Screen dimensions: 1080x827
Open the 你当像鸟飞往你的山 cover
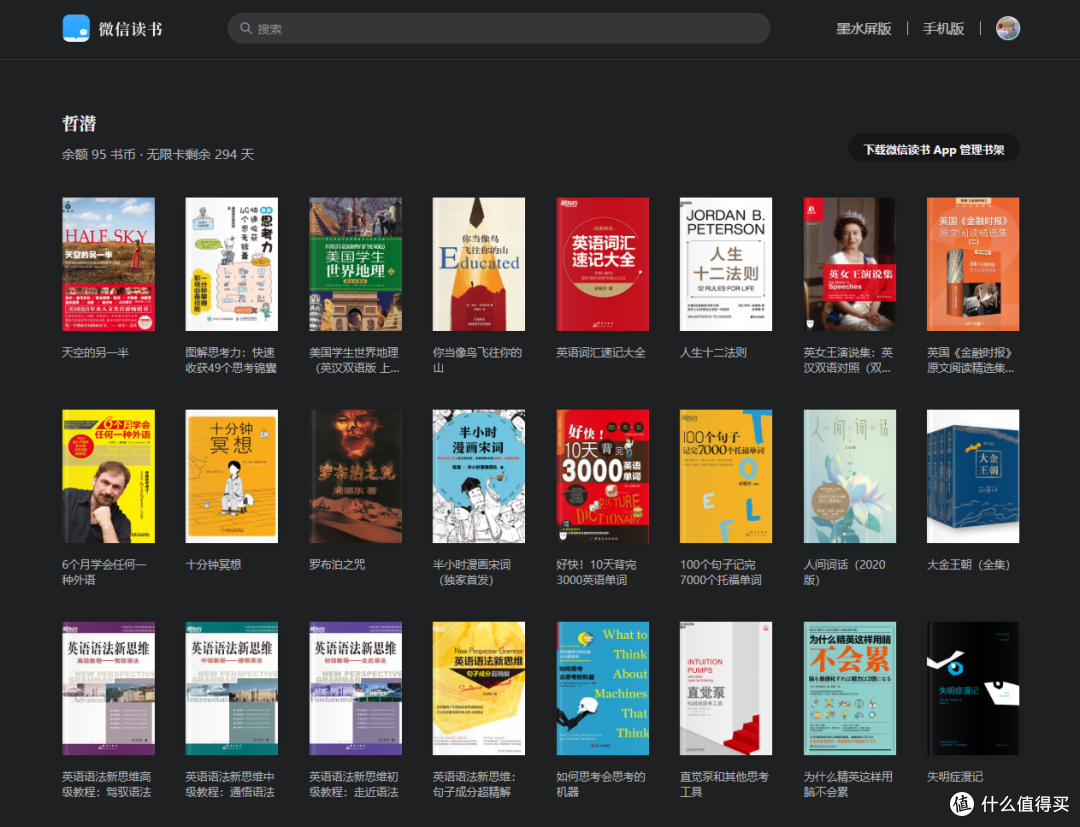point(479,264)
